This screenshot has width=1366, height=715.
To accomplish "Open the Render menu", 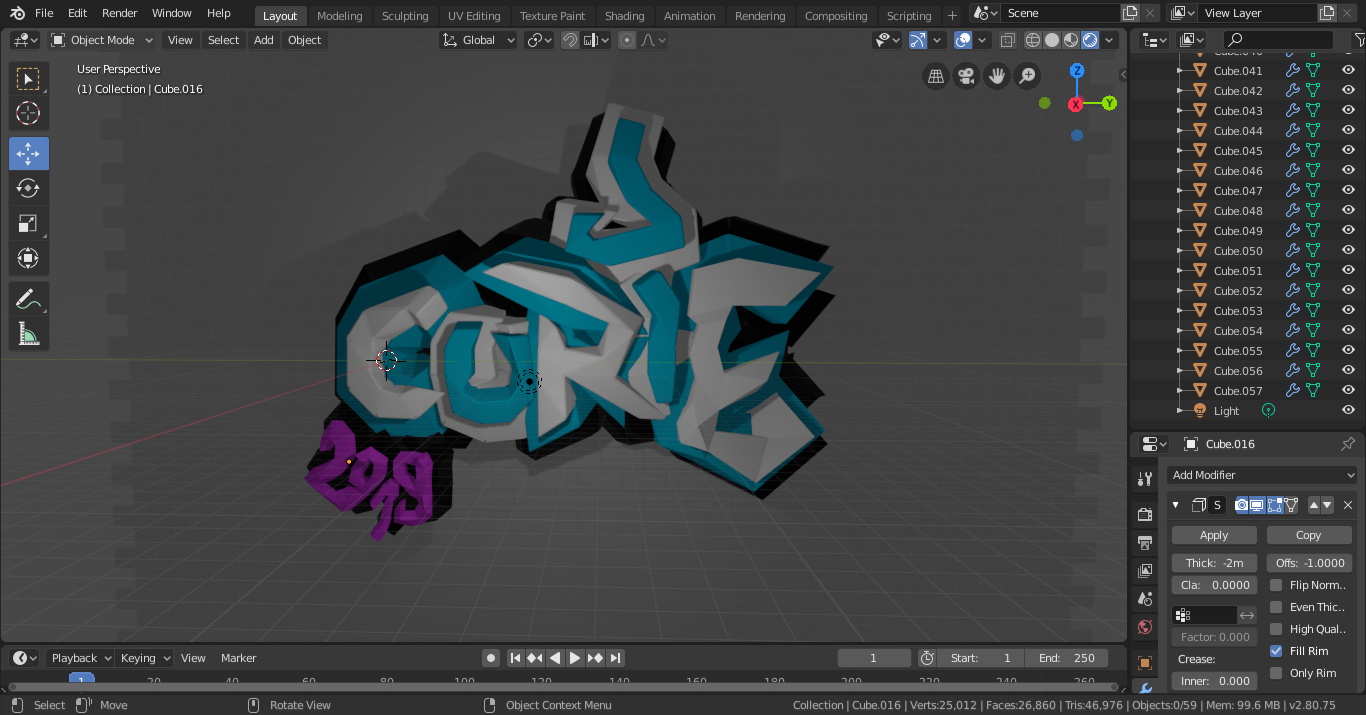I will pos(120,13).
